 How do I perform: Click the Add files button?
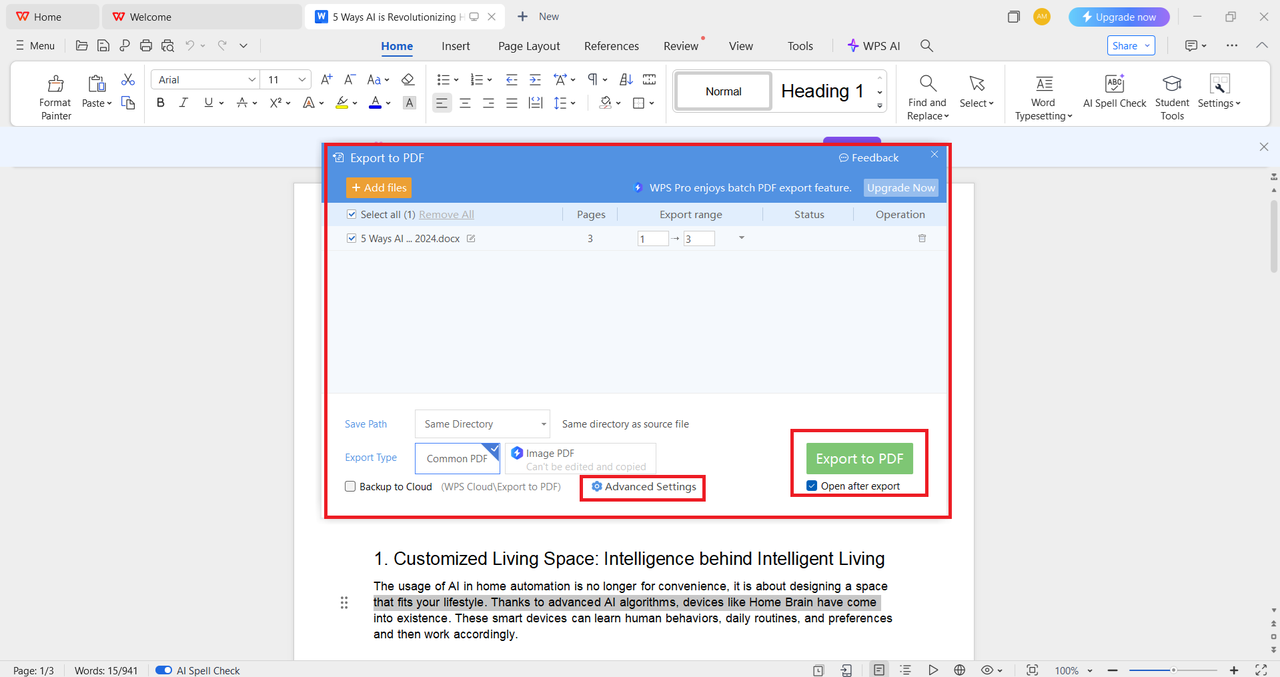[x=378, y=187]
